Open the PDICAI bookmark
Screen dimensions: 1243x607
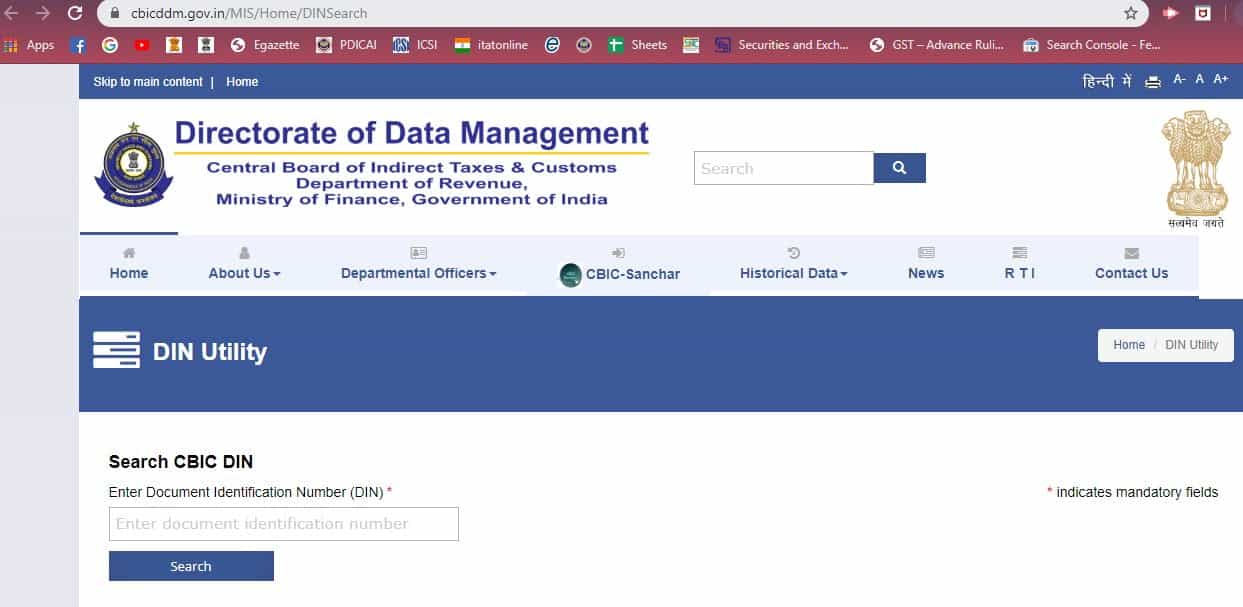(x=346, y=45)
